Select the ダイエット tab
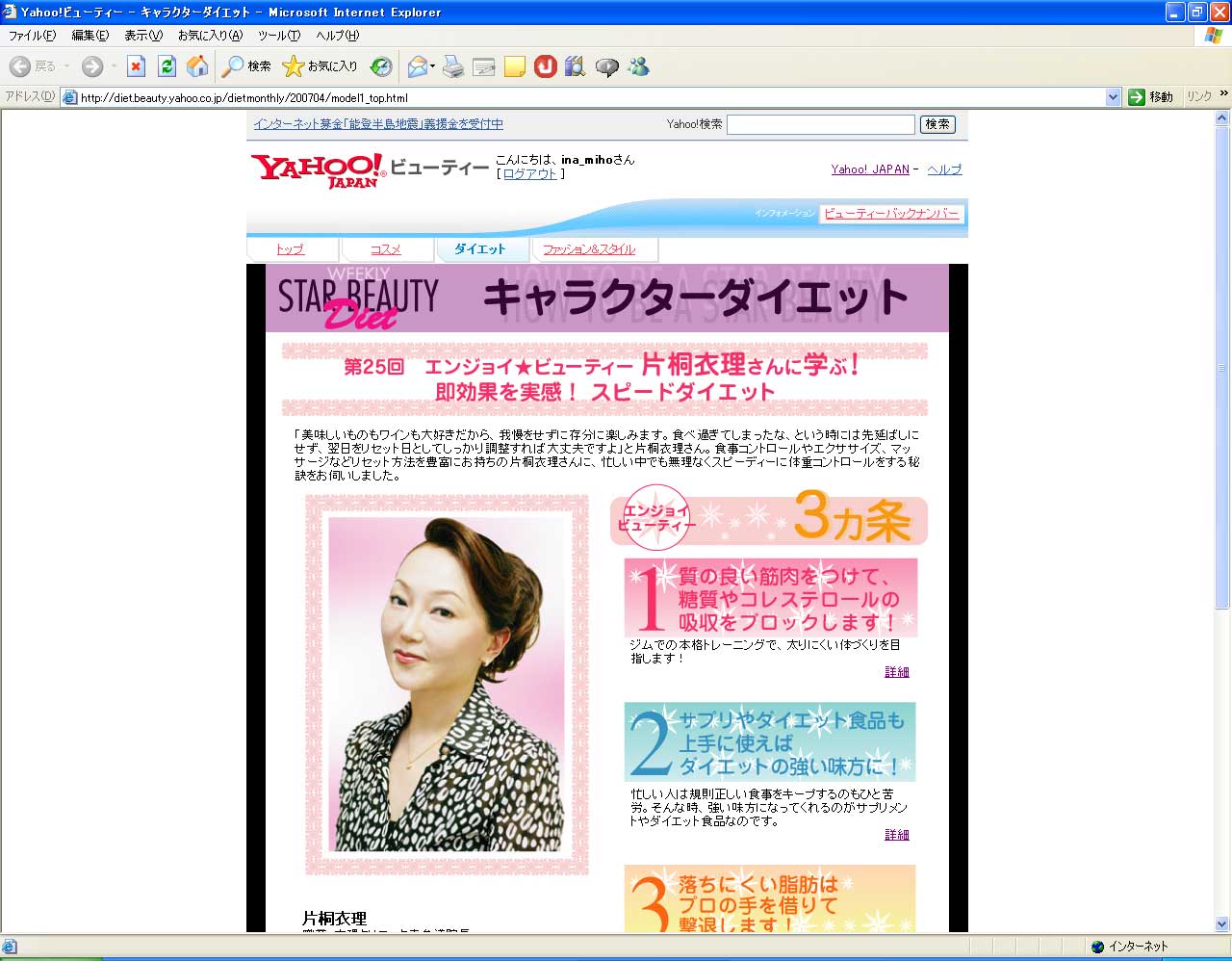This screenshot has width=1232, height=961. pos(479,249)
